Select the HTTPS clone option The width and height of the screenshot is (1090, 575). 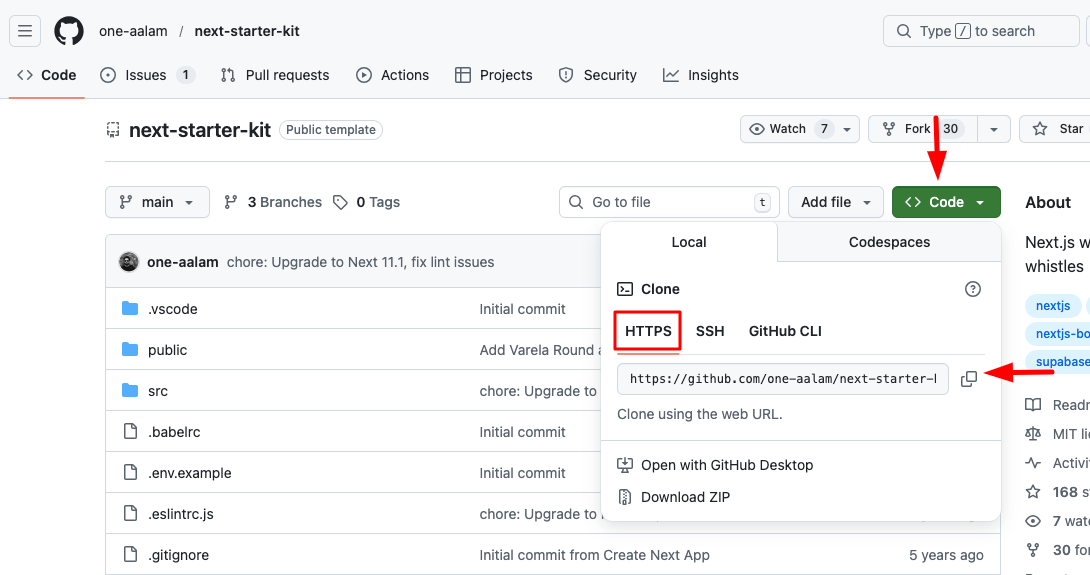648,331
